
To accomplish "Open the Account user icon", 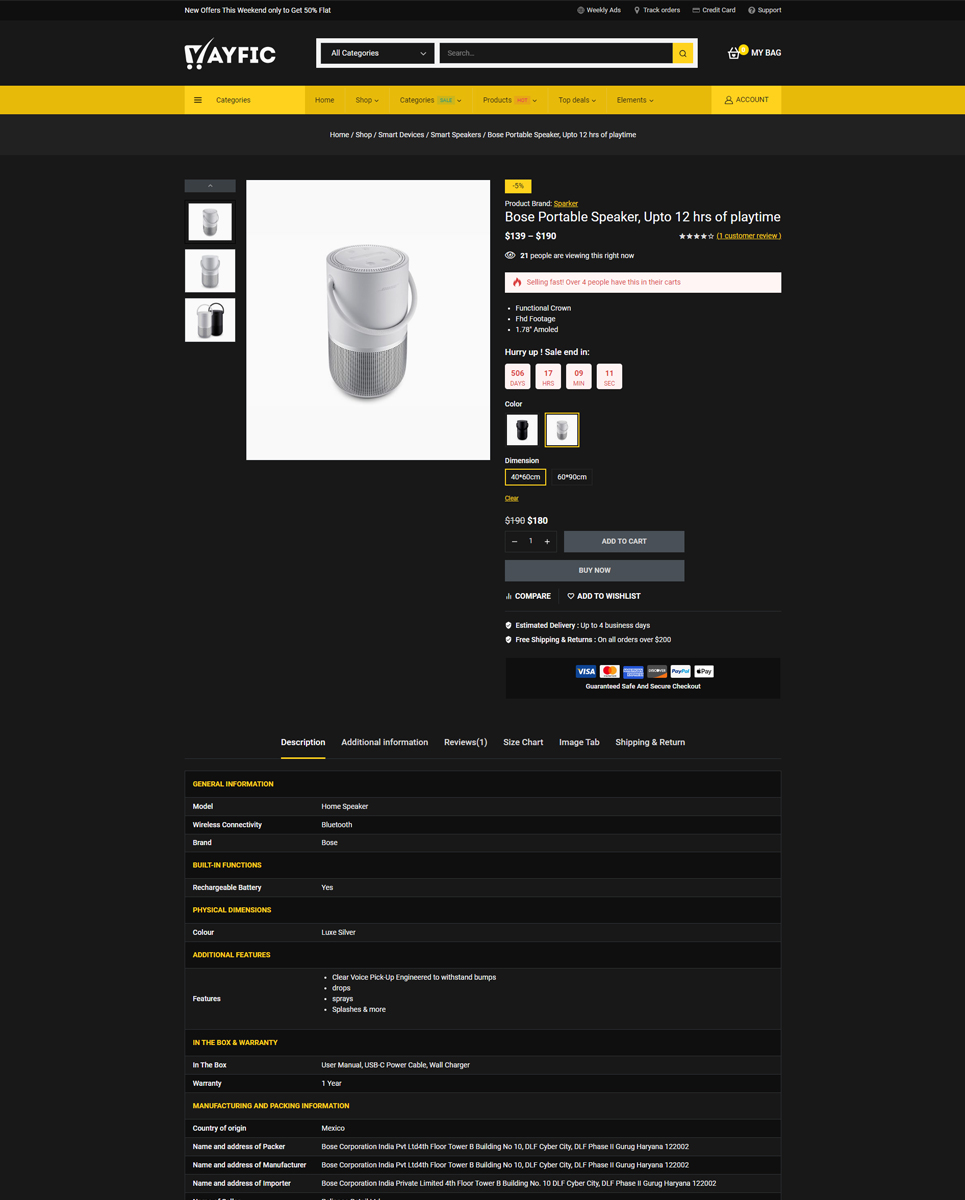I will point(729,100).
